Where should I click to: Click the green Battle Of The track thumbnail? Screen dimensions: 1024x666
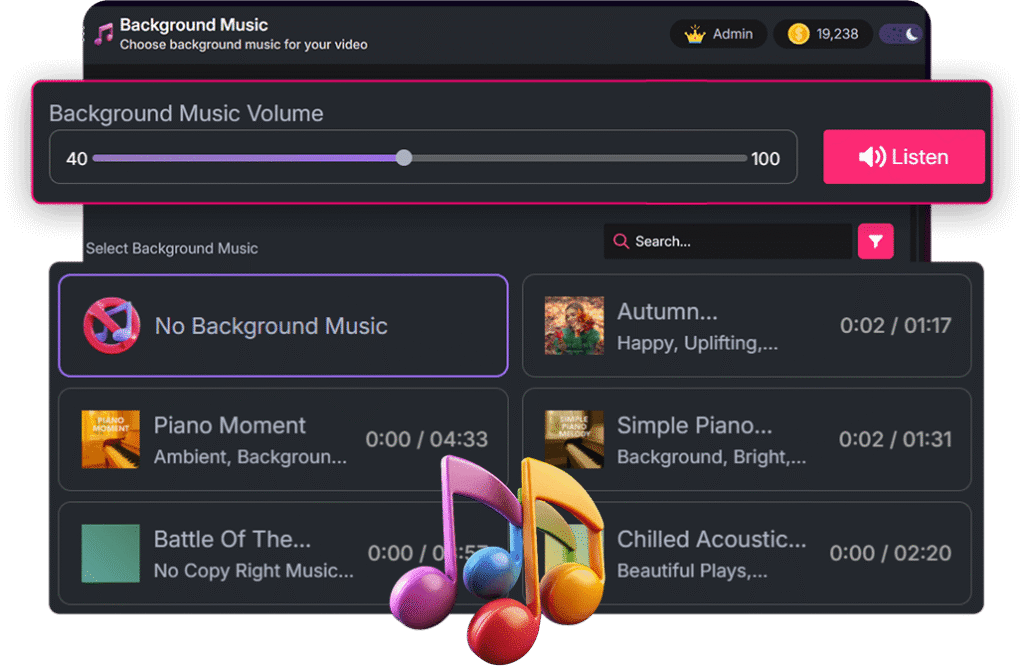click(x=110, y=553)
